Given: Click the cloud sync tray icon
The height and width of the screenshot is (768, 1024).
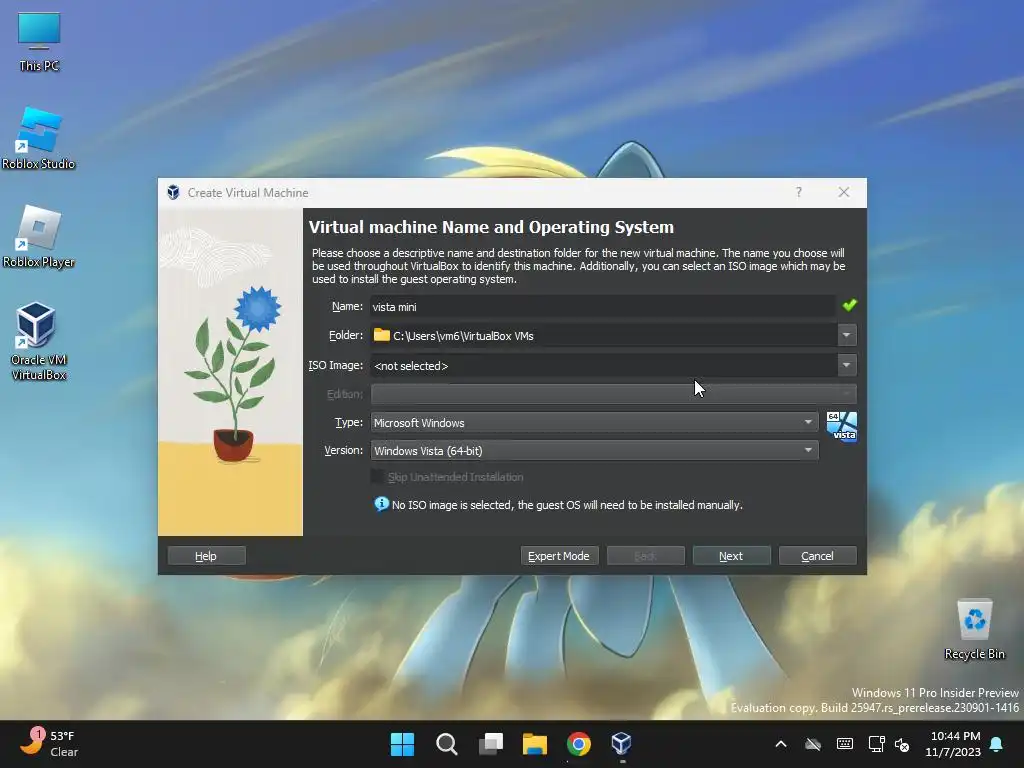Looking at the screenshot, I should 812,744.
